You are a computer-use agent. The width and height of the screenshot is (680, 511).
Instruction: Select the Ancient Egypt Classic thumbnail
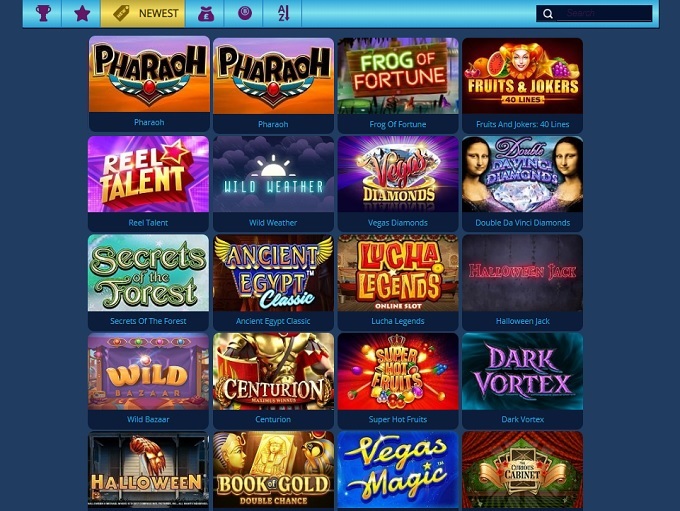(x=273, y=272)
